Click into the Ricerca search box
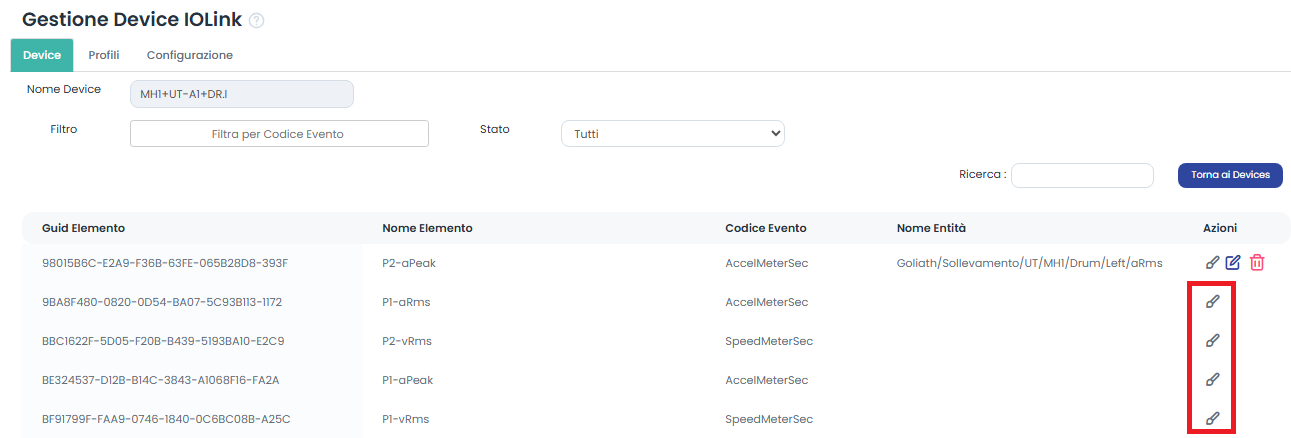 [x=1082, y=175]
